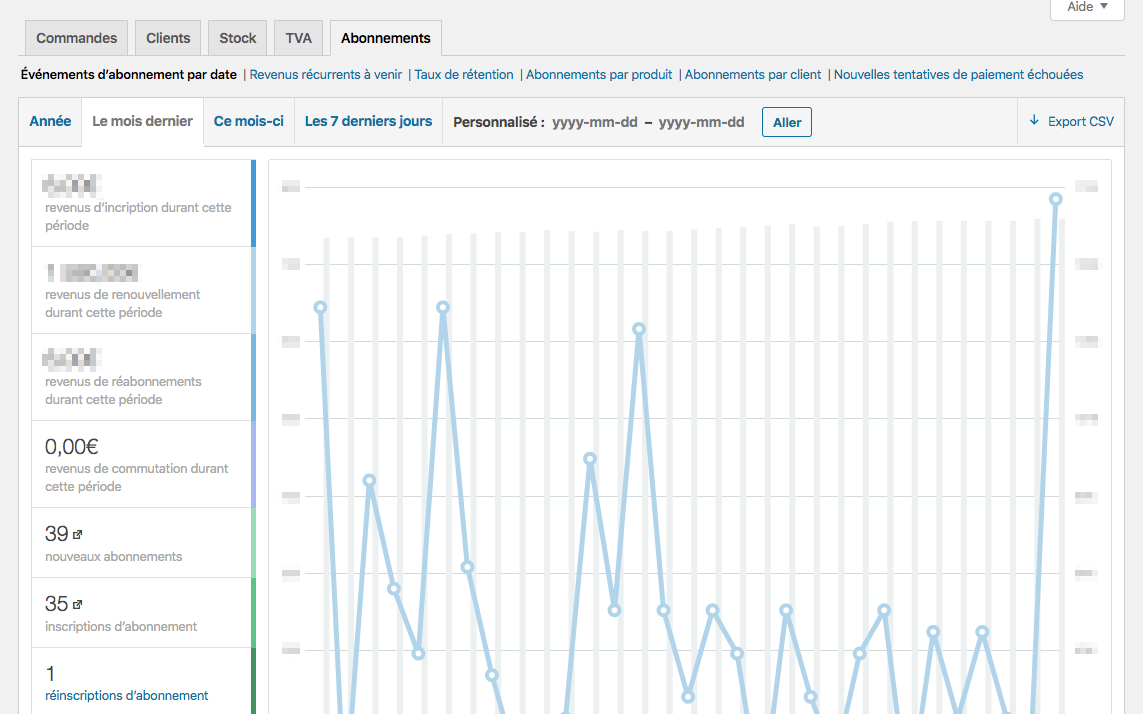Screen dimensions: 1143x714
Task: Open the Abonnements par client report
Action: [x=752, y=74]
